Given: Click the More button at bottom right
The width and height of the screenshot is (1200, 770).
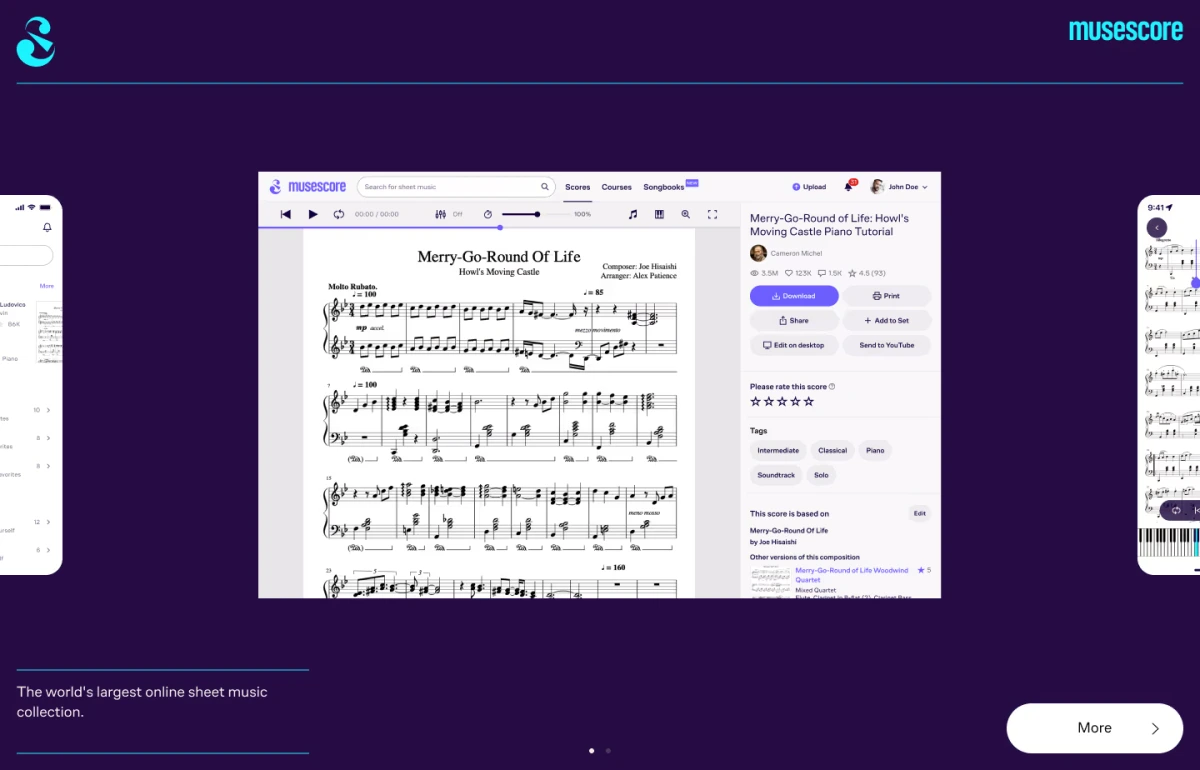Looking at the screenshot, I should [1095, 728].
